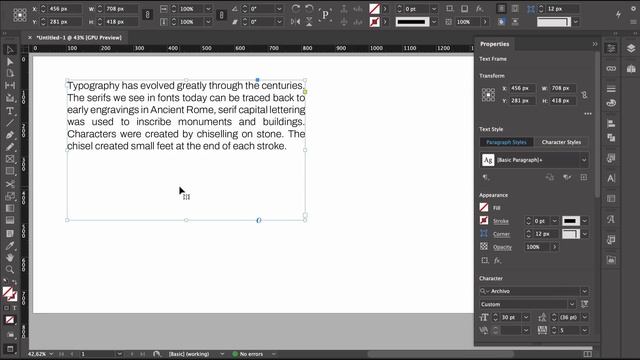
Task: Click the fx effects icon in Properties Appearance
Action: (497, 260)
